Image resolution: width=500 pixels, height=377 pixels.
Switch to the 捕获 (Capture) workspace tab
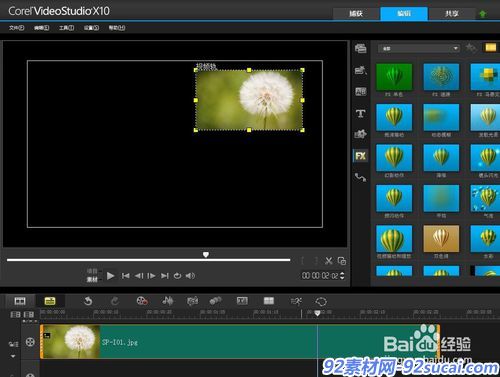[356, 14]
